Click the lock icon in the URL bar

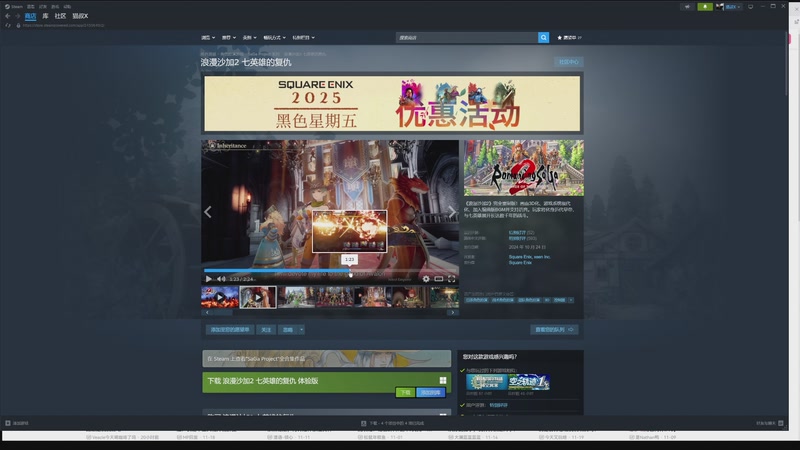point(18,25)
